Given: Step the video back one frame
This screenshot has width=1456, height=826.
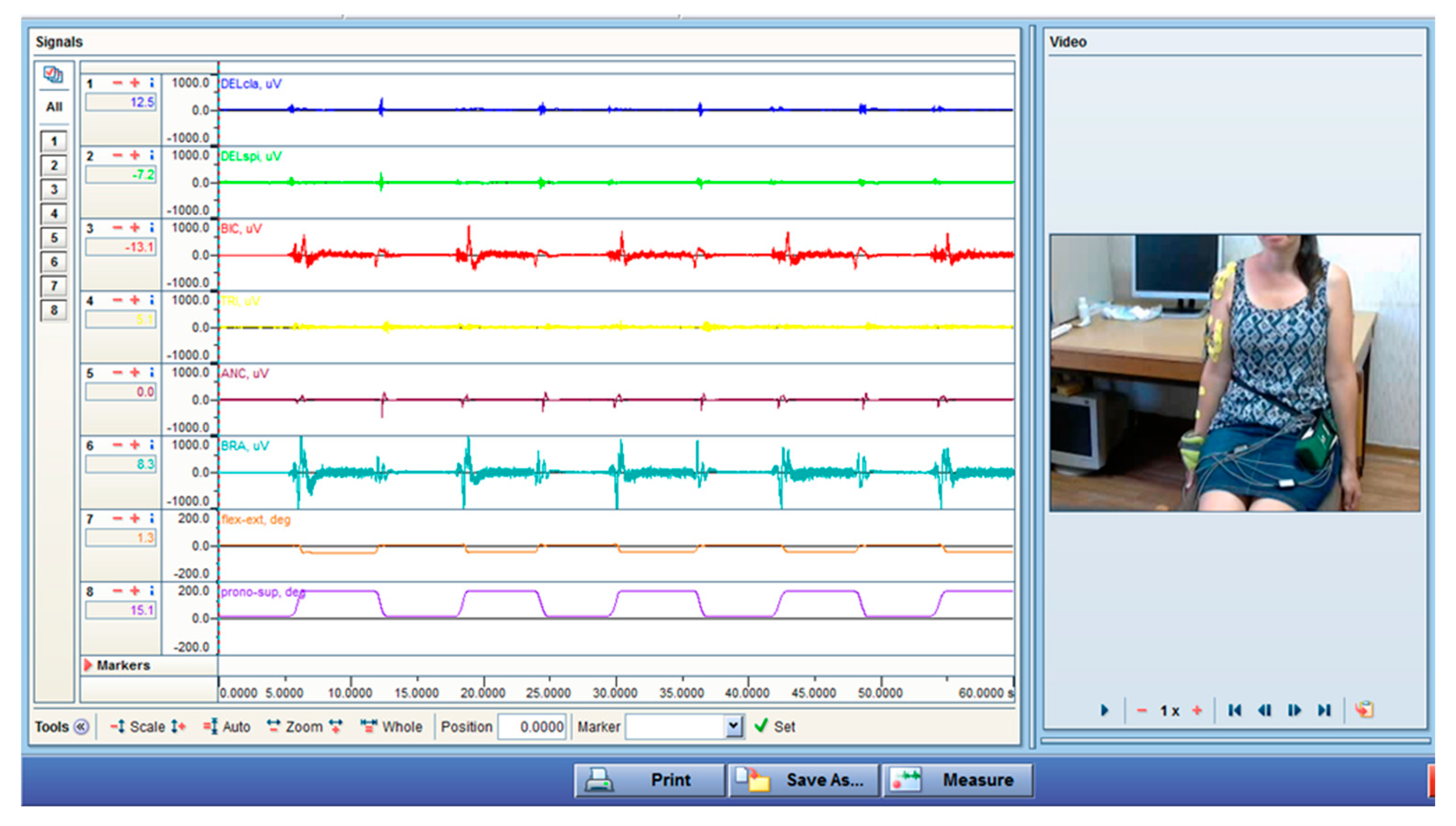Looking at the screenshot, I should (x=1264, y=710).
